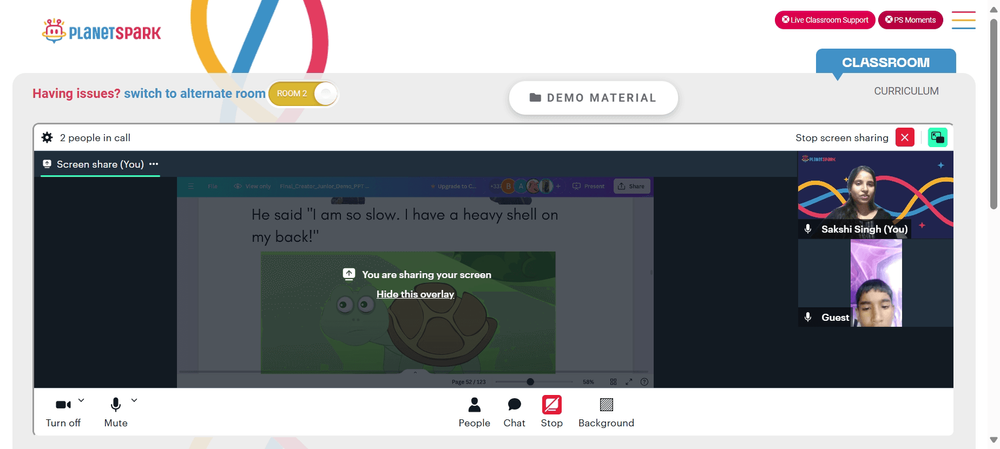This screenshot has width=1000, height=449.
Task: Open the DEMO MATERIAL folder button
Action: pyautogui.click(x=593, y=98)
